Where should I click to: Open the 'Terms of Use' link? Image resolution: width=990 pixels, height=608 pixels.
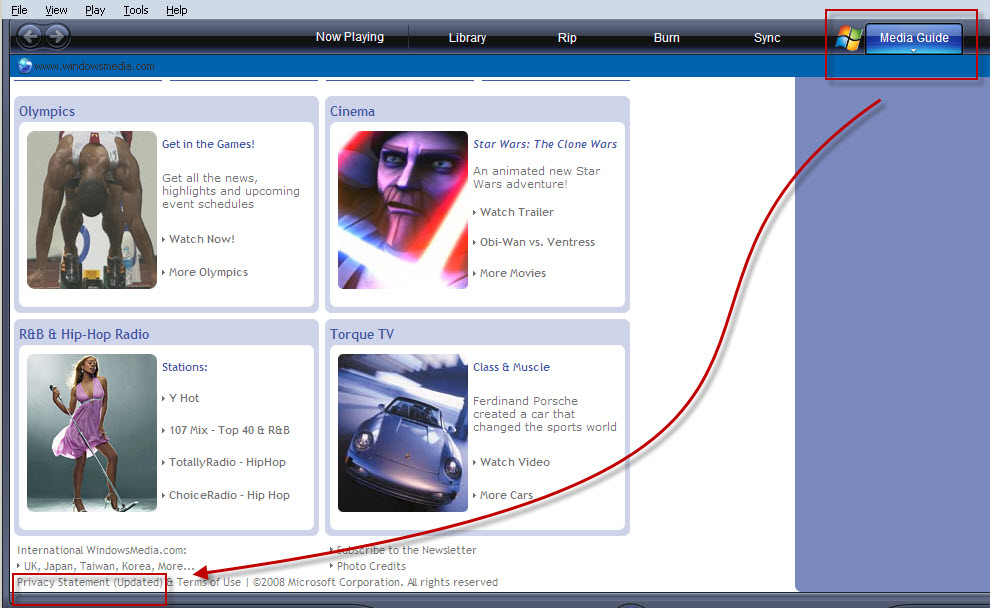coord(208,582)
